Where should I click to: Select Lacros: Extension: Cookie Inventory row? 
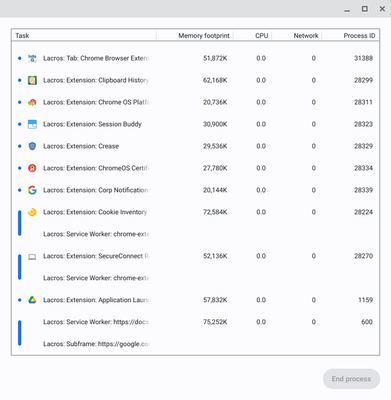(x=195, y=212)
